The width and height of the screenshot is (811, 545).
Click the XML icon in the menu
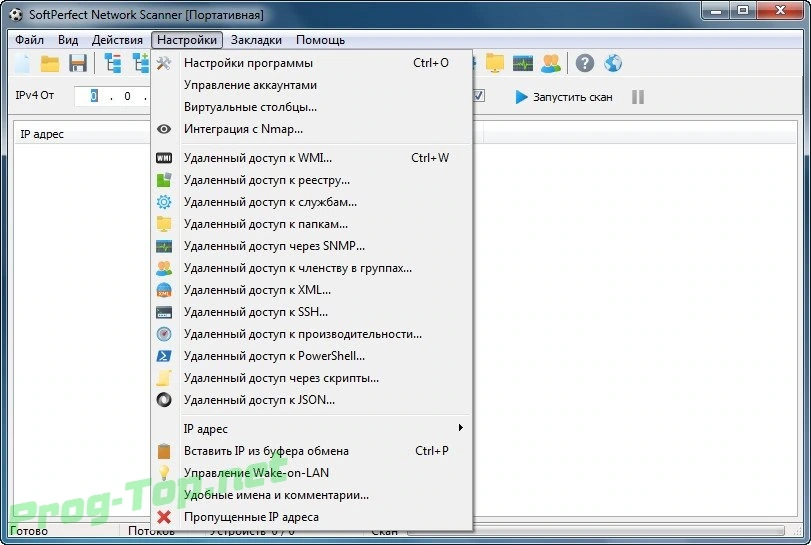coord(164,290)
